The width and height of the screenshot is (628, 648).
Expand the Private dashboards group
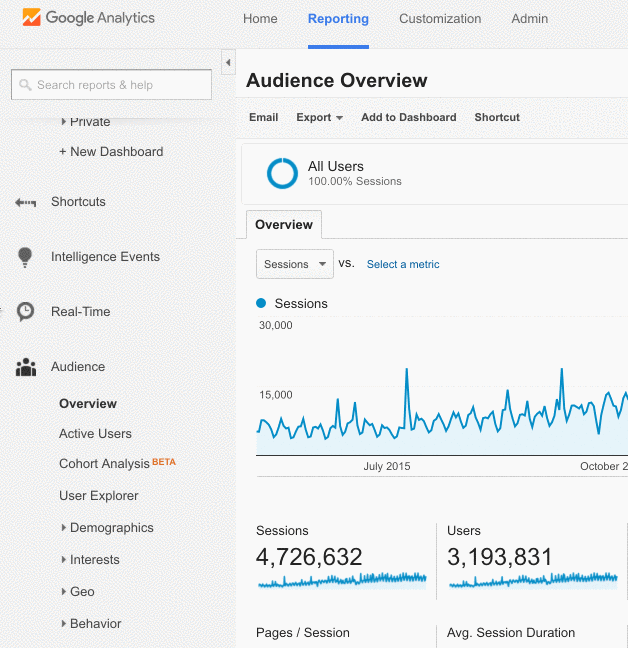(64, 122)
